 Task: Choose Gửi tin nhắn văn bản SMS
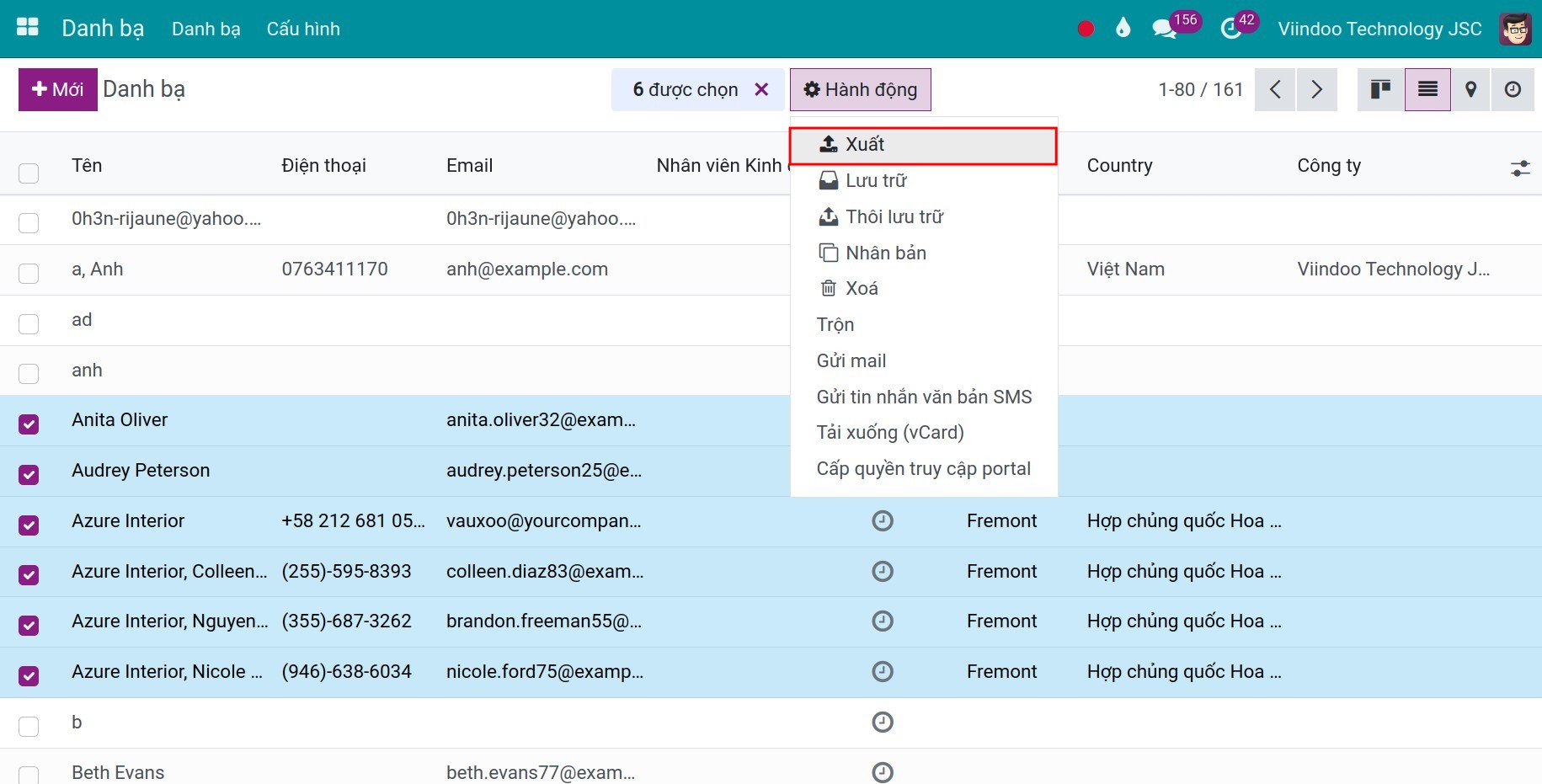coord(923,397)
